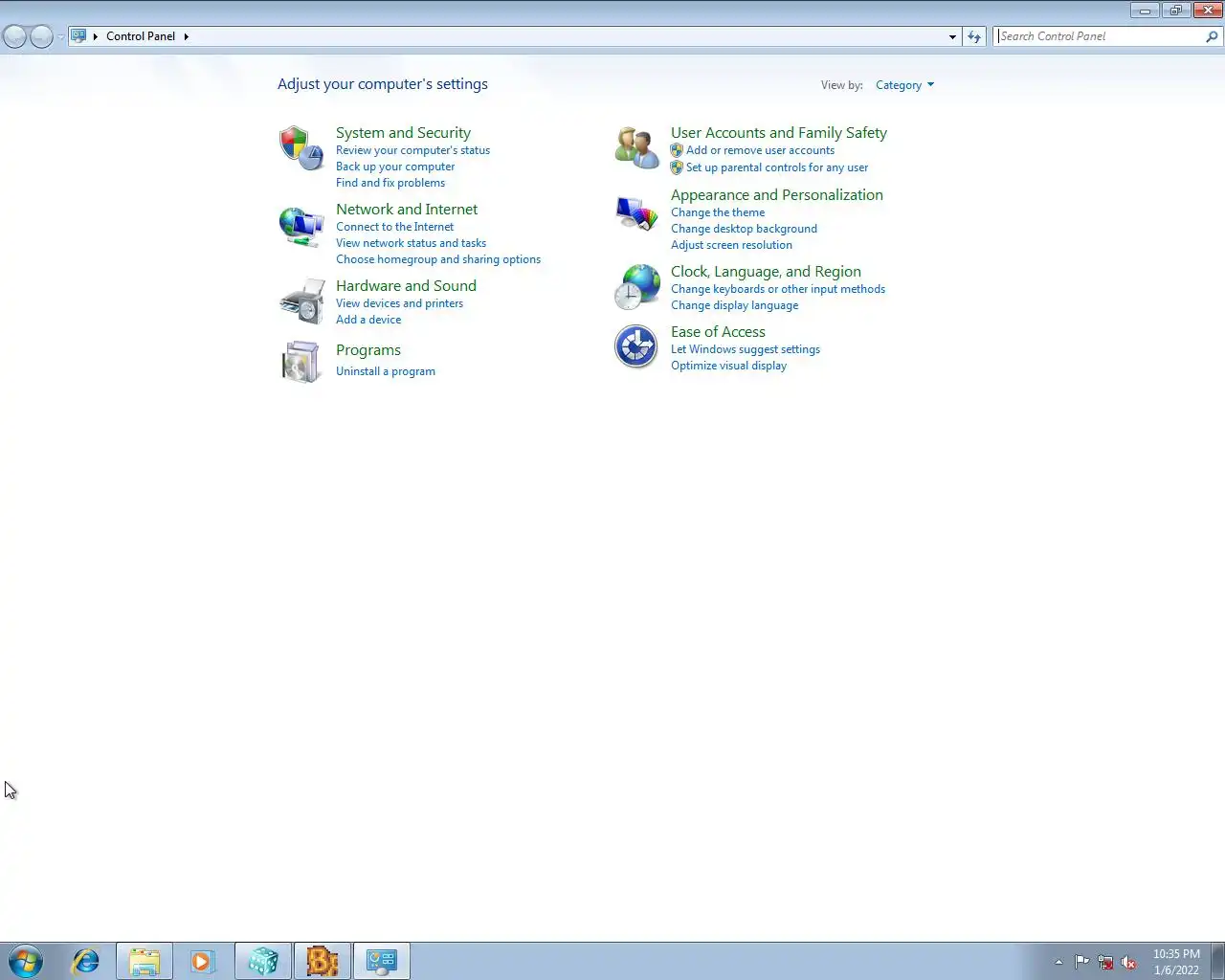Open View network status and tasks
Image resolution: width=1225 pixels, height=980 pixels.
411,243
